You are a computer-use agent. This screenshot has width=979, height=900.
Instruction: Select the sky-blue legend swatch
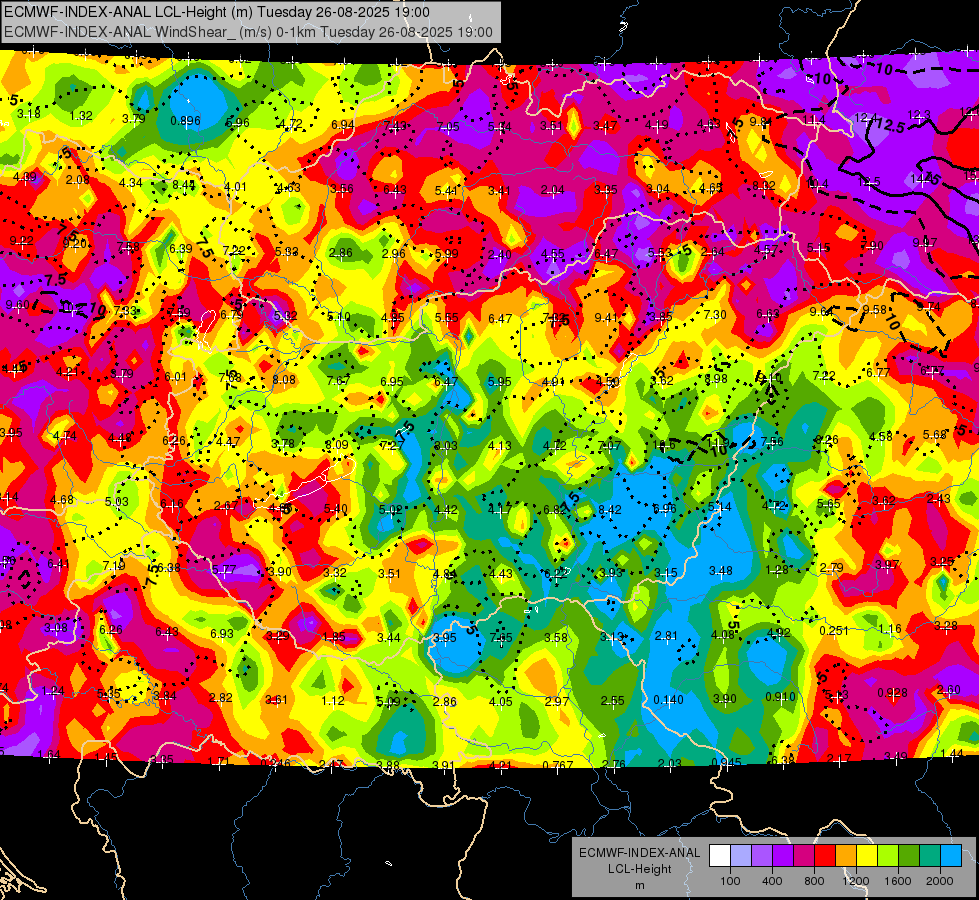pos(951,856)
